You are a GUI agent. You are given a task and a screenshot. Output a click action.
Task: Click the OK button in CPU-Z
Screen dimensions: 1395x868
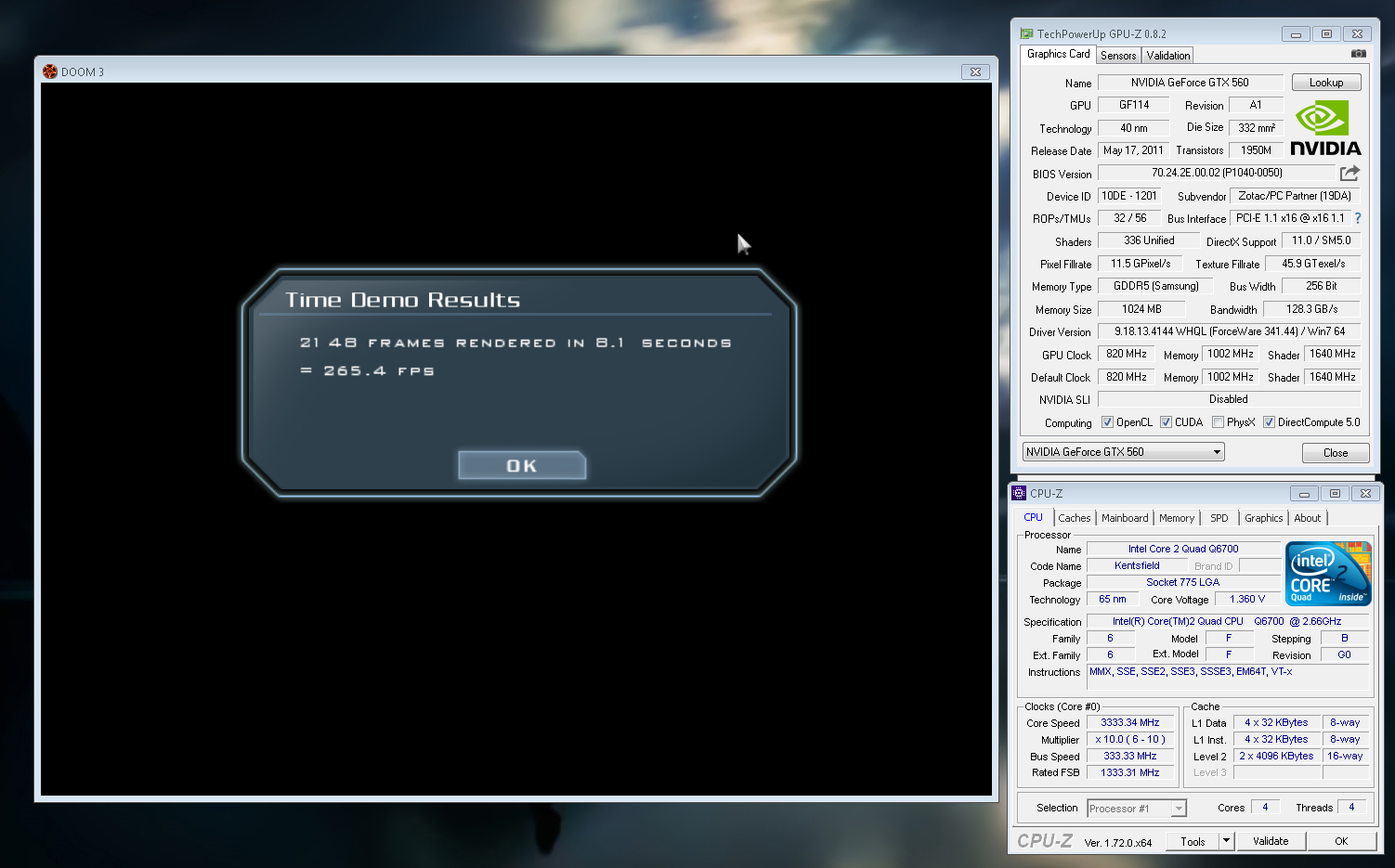(1341, 841)
